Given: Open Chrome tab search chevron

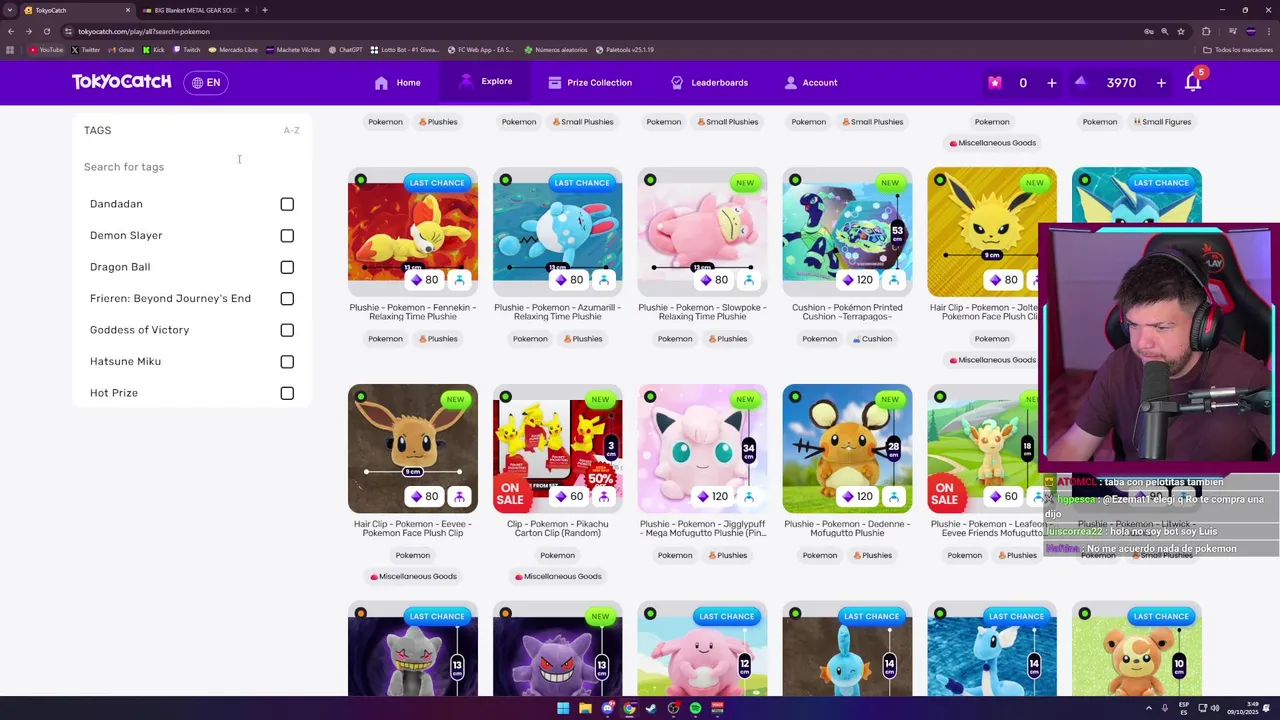Looking at the screenshot, I should click(x=11, y=10).
